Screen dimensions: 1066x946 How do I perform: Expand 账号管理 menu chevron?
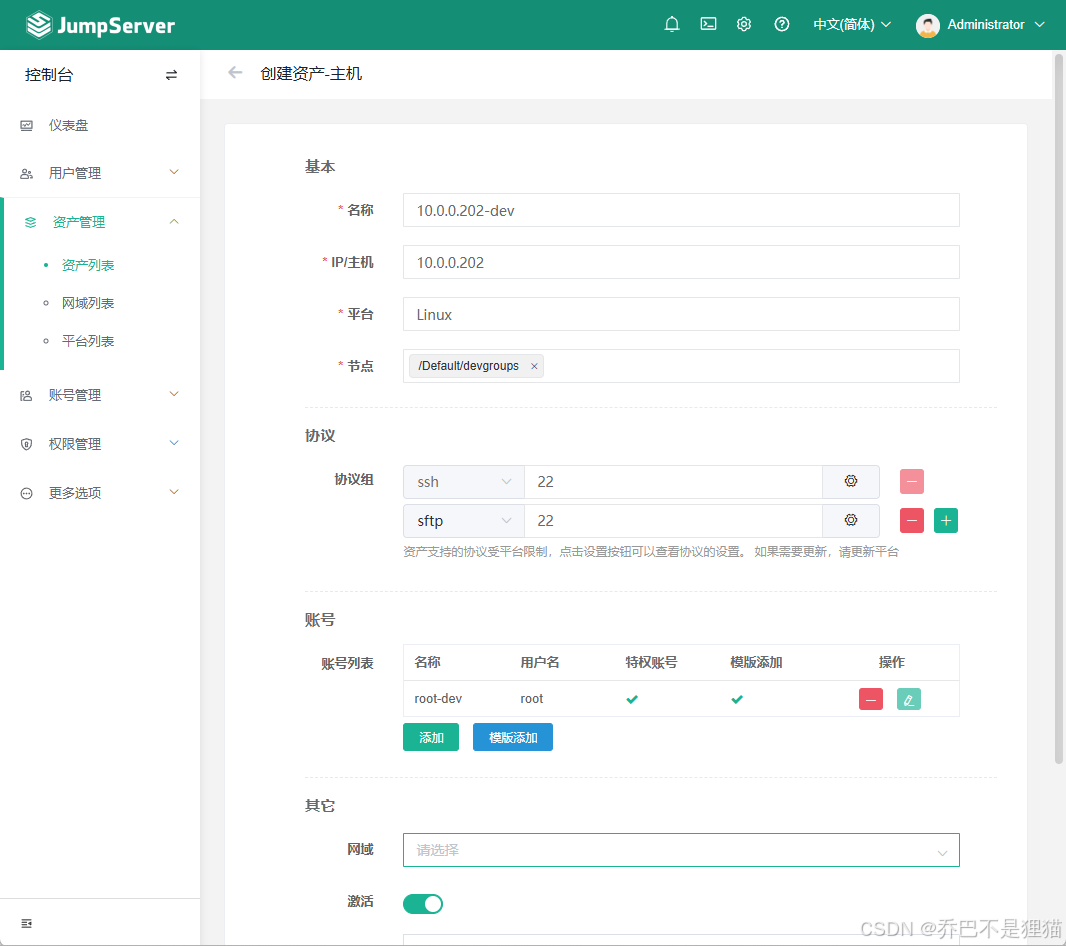click(x=174, y=394)
